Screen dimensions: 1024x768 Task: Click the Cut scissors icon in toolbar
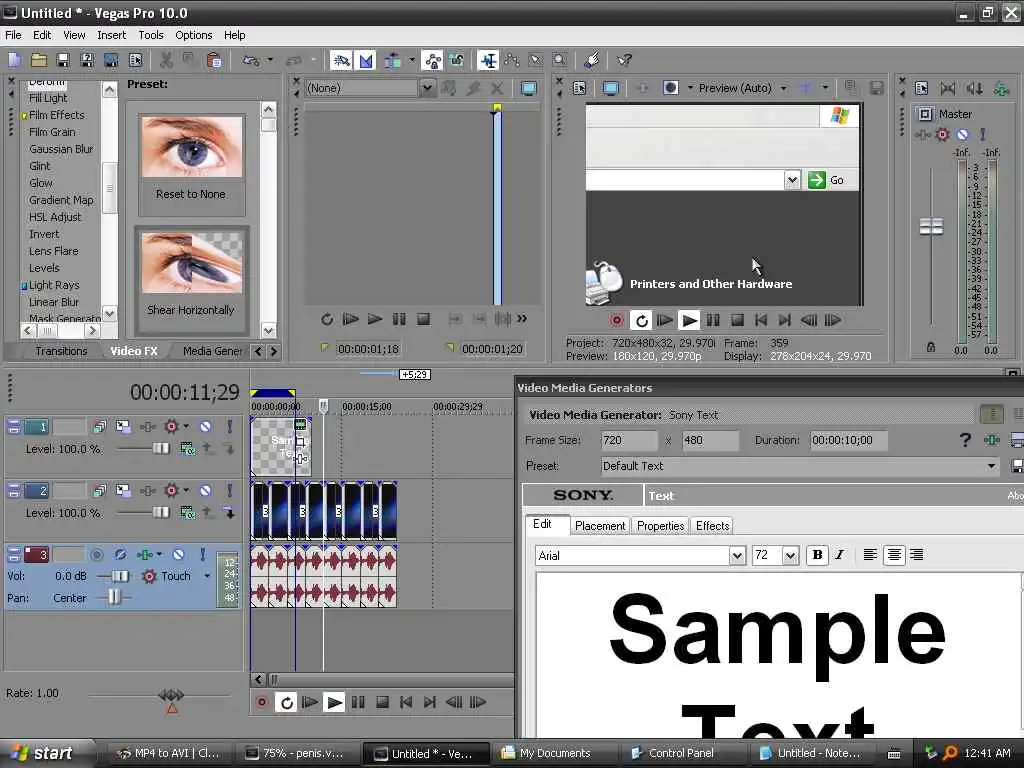[x=166, y=61]
